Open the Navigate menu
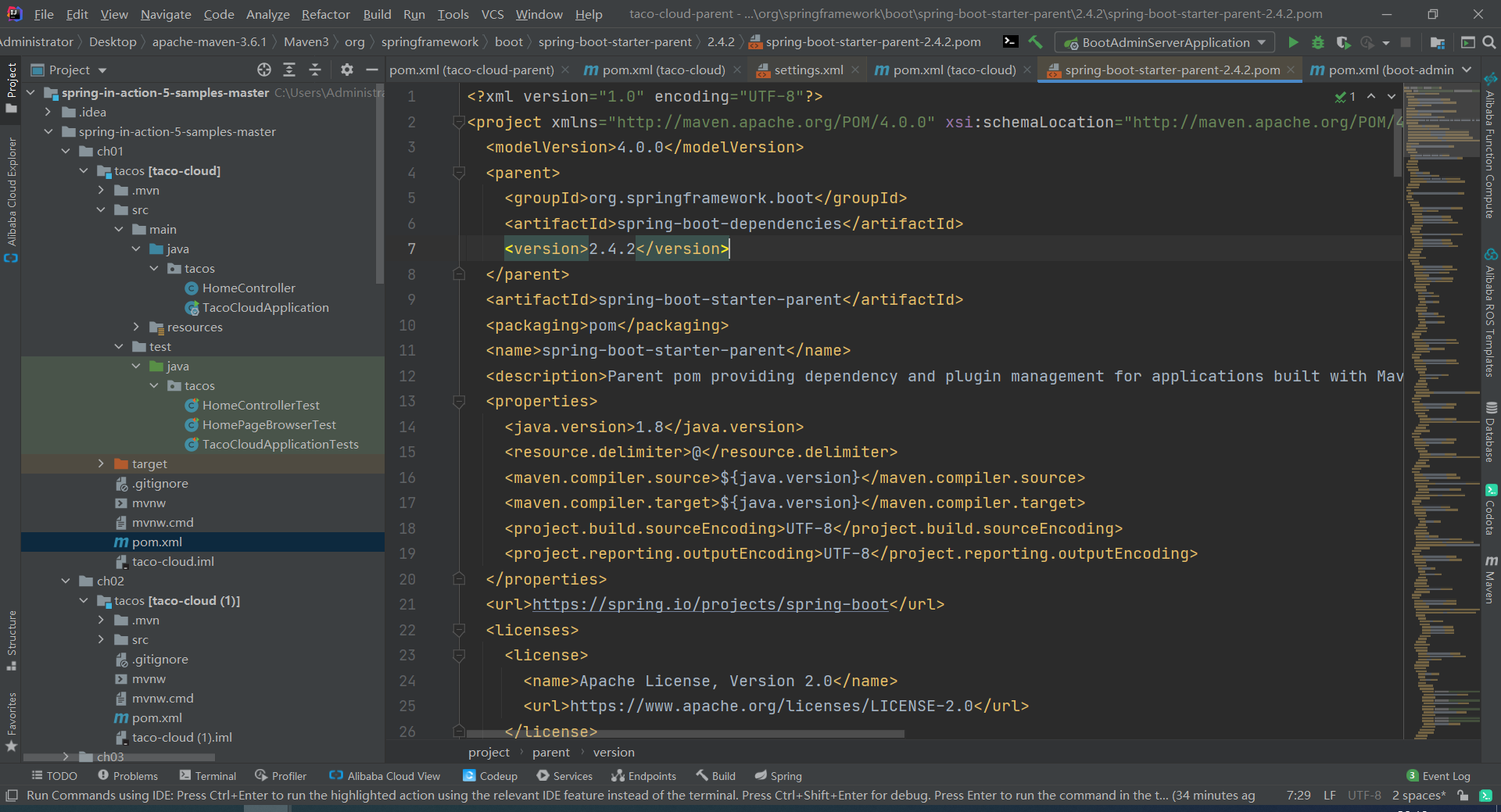The width and height of the screenshot is (1501, 812). pos(166,14)
